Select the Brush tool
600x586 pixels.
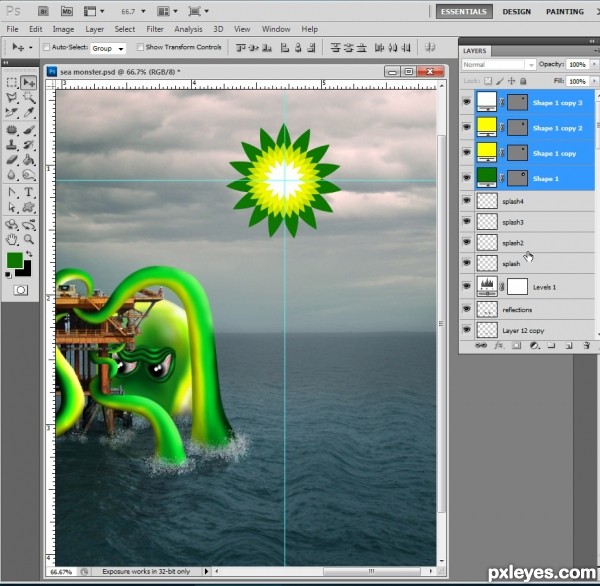(x=29, y=130)
